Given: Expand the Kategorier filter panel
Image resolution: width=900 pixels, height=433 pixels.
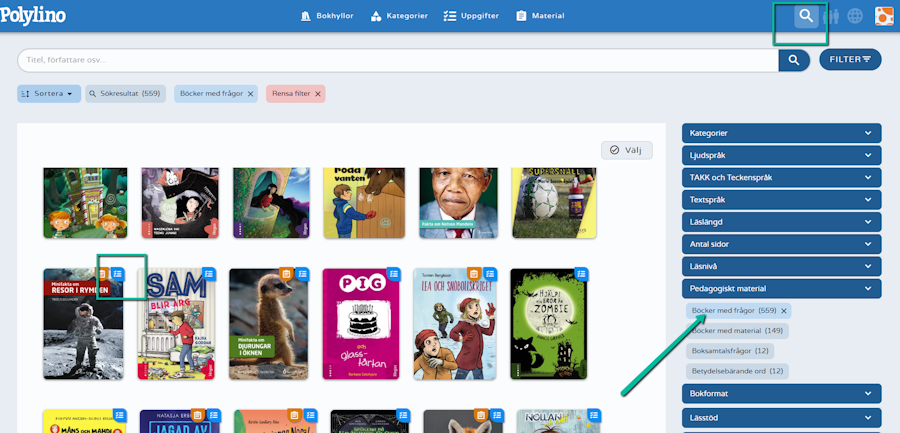Looking at the screenshot, I should pos(781,133).
